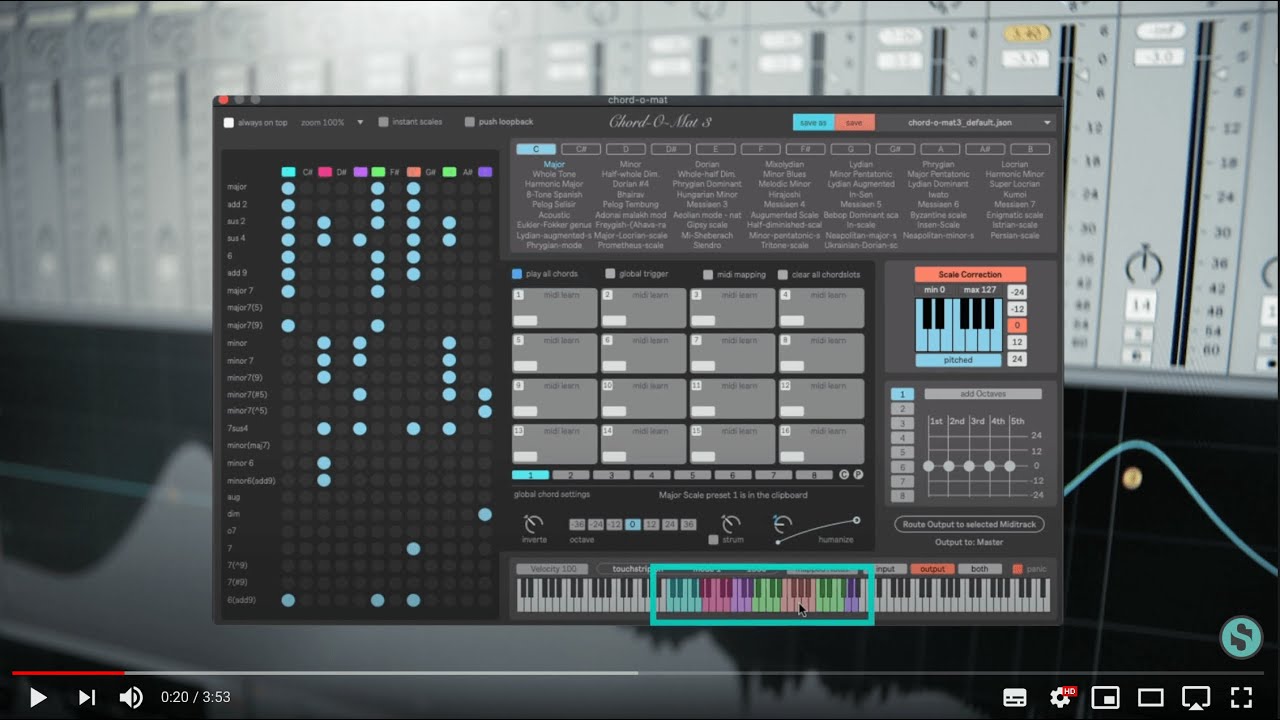Toggle the always on top checkbox

pyautogui.click(x=228, y=123)
